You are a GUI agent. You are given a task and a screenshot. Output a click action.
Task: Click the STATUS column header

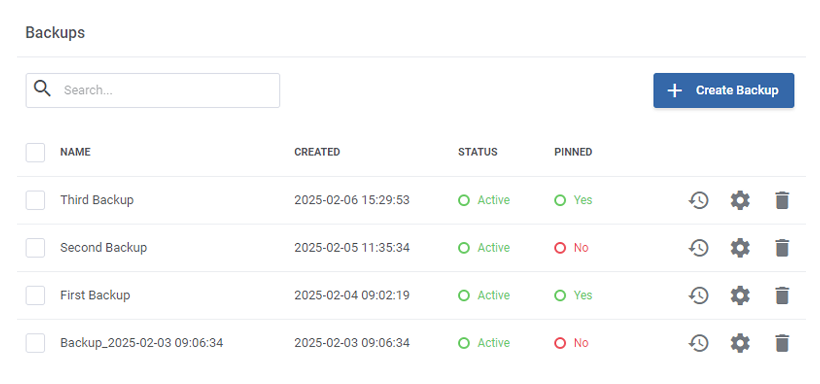click(x=478, y=152)
